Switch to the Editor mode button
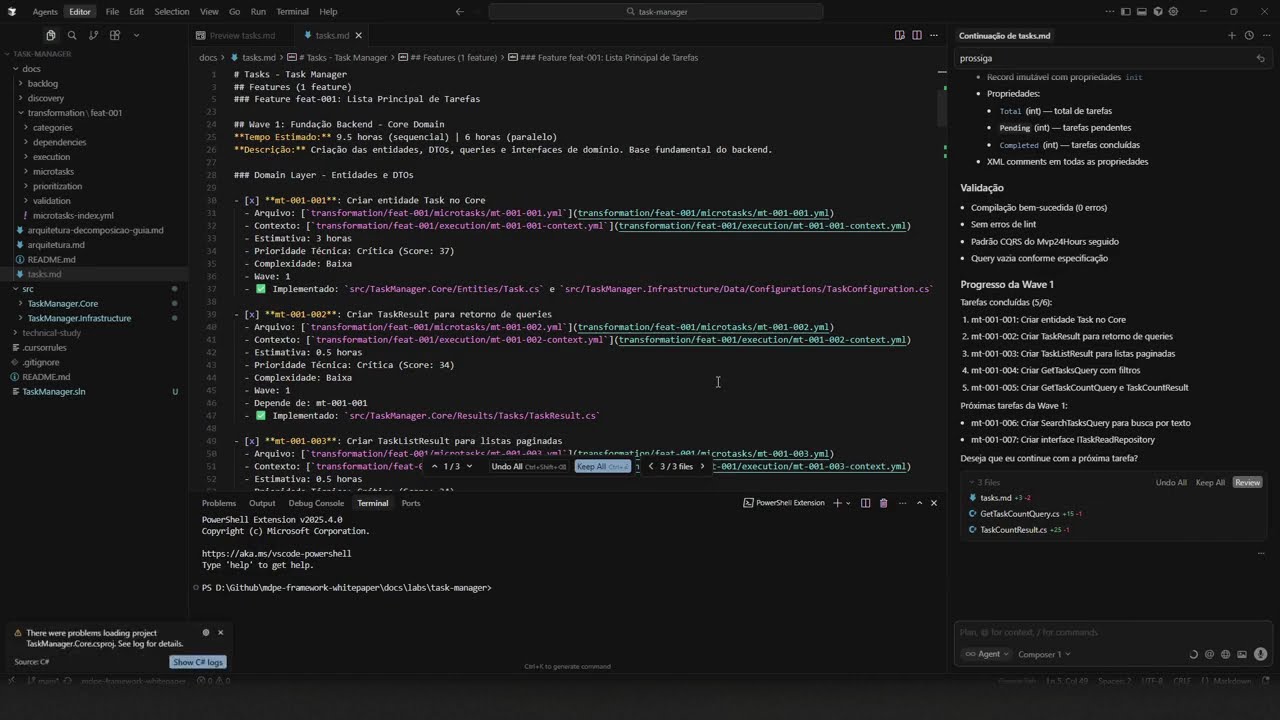The image size is (1280, 720). click(x=80, y=12)
